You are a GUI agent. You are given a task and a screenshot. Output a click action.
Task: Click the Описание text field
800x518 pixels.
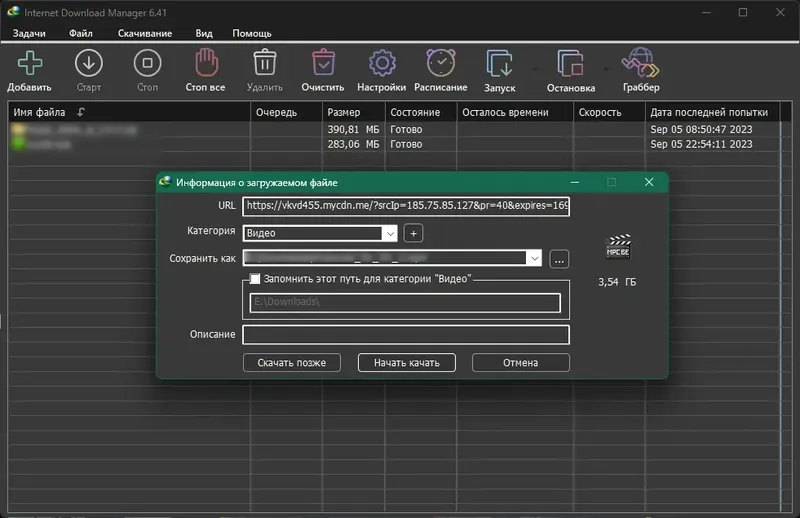pyautogui.click(x=406, y=335)
